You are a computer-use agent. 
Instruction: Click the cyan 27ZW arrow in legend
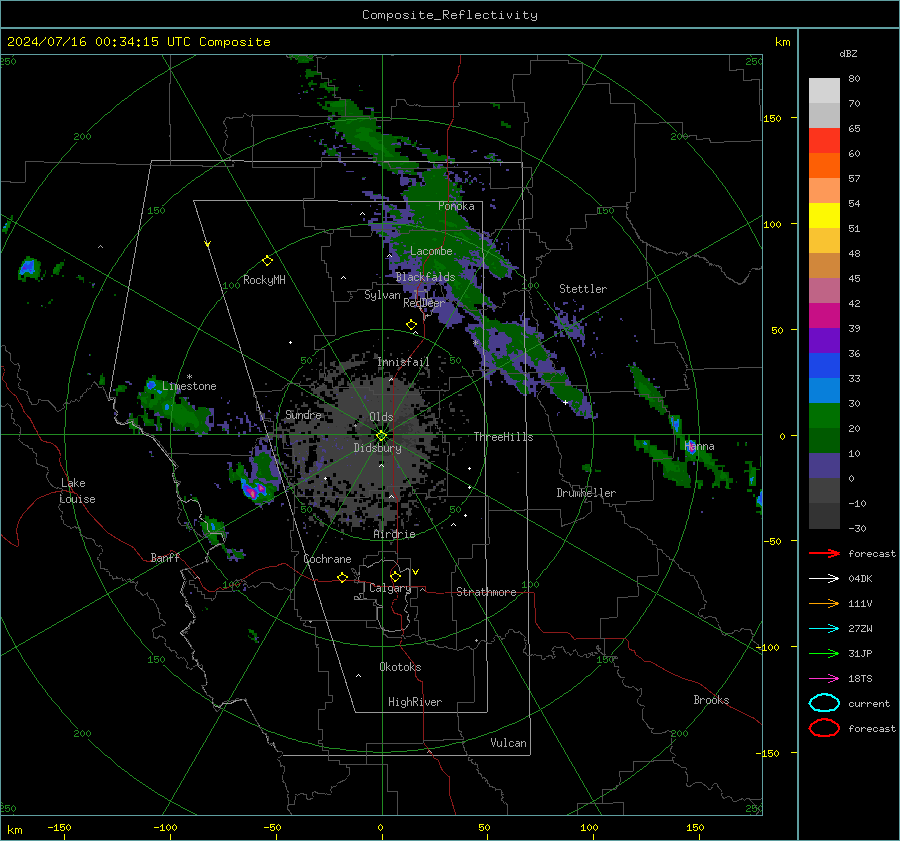tap(824, 629)
